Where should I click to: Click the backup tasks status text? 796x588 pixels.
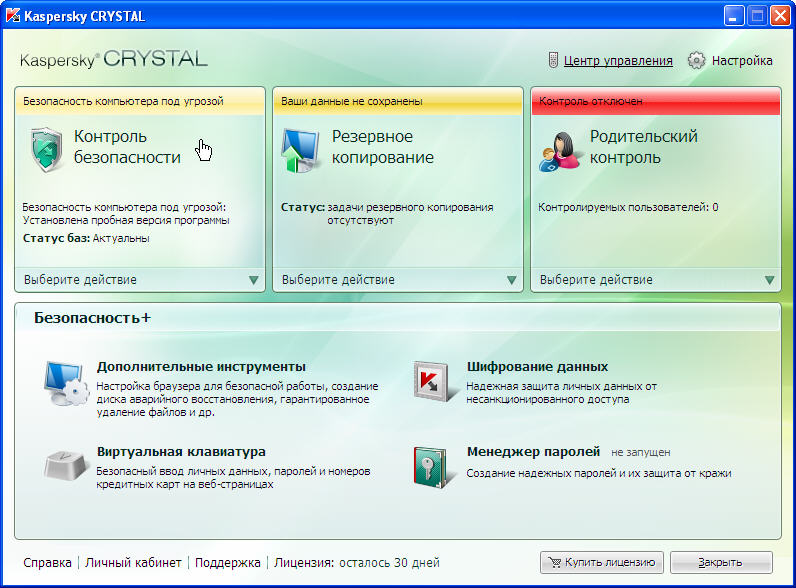[x=387, y=214]
